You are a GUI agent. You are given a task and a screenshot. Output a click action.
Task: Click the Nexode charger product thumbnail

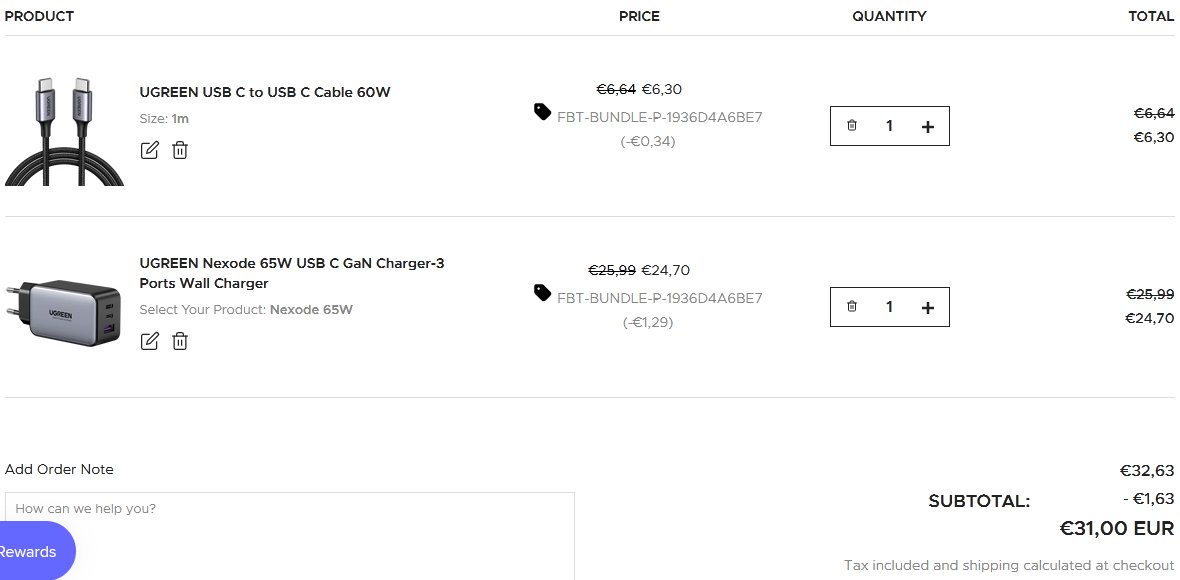65,312
